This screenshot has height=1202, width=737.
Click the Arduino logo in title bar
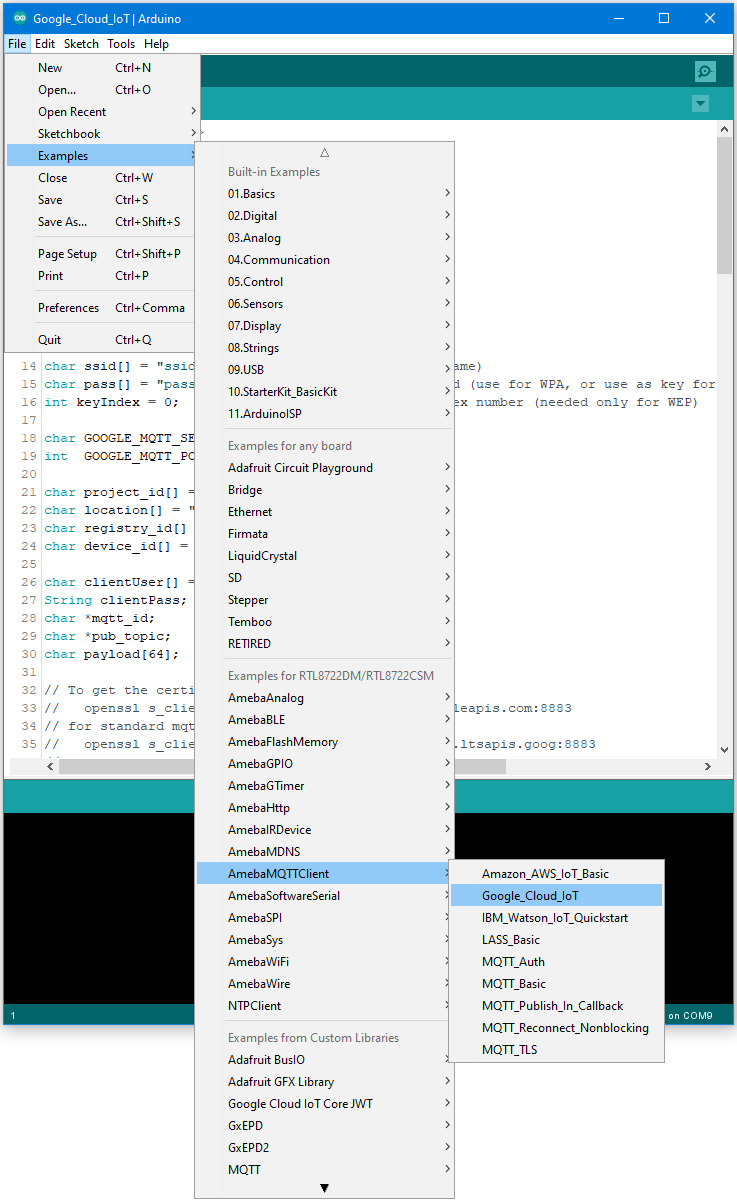[x=19, y=19]
